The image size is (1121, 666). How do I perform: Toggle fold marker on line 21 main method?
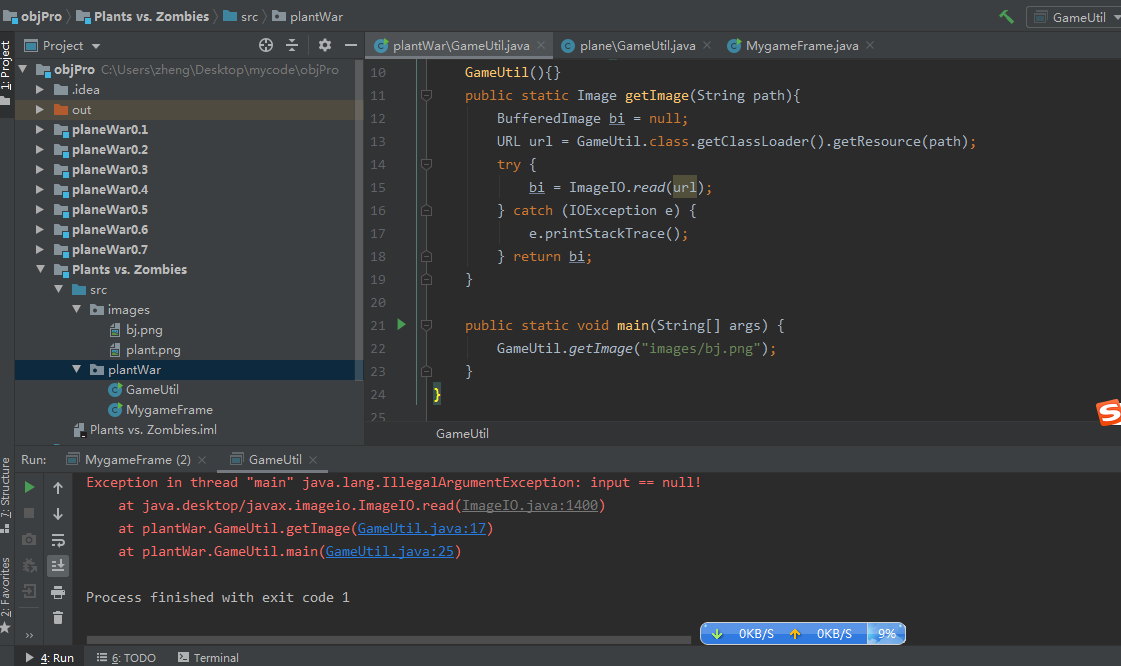(x=426, y=325)
